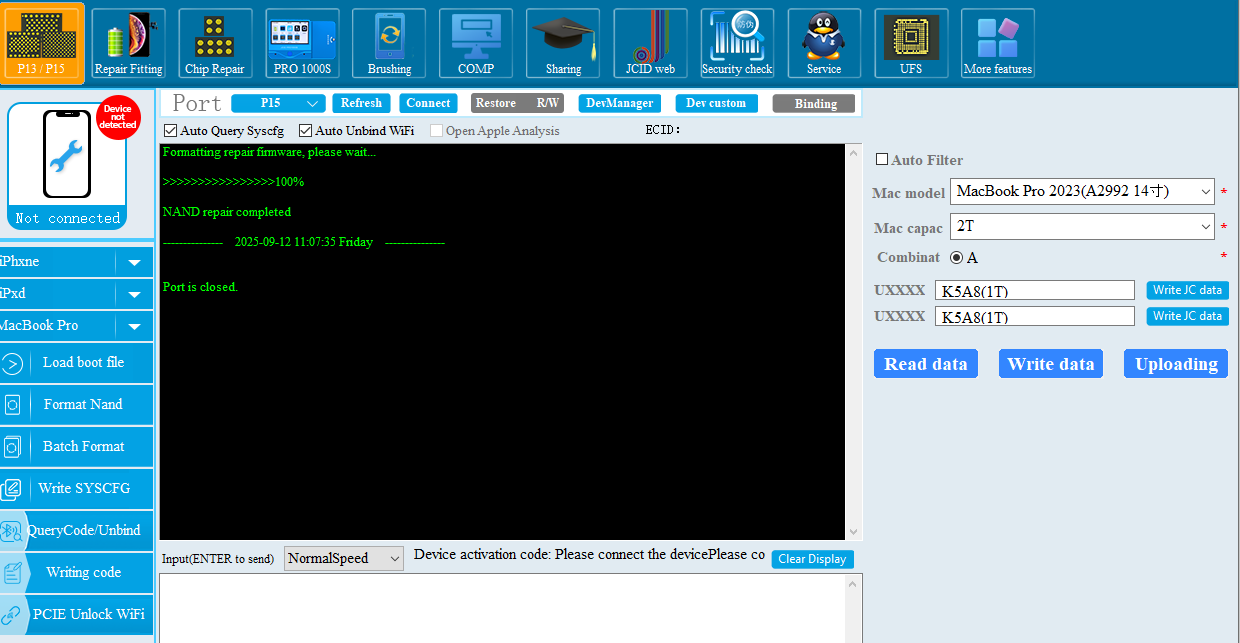Image resolution: width=1240 pixels, height=643 pixels.
Task: Open the P15 port dropdown
Action: (x=278, y=103)
